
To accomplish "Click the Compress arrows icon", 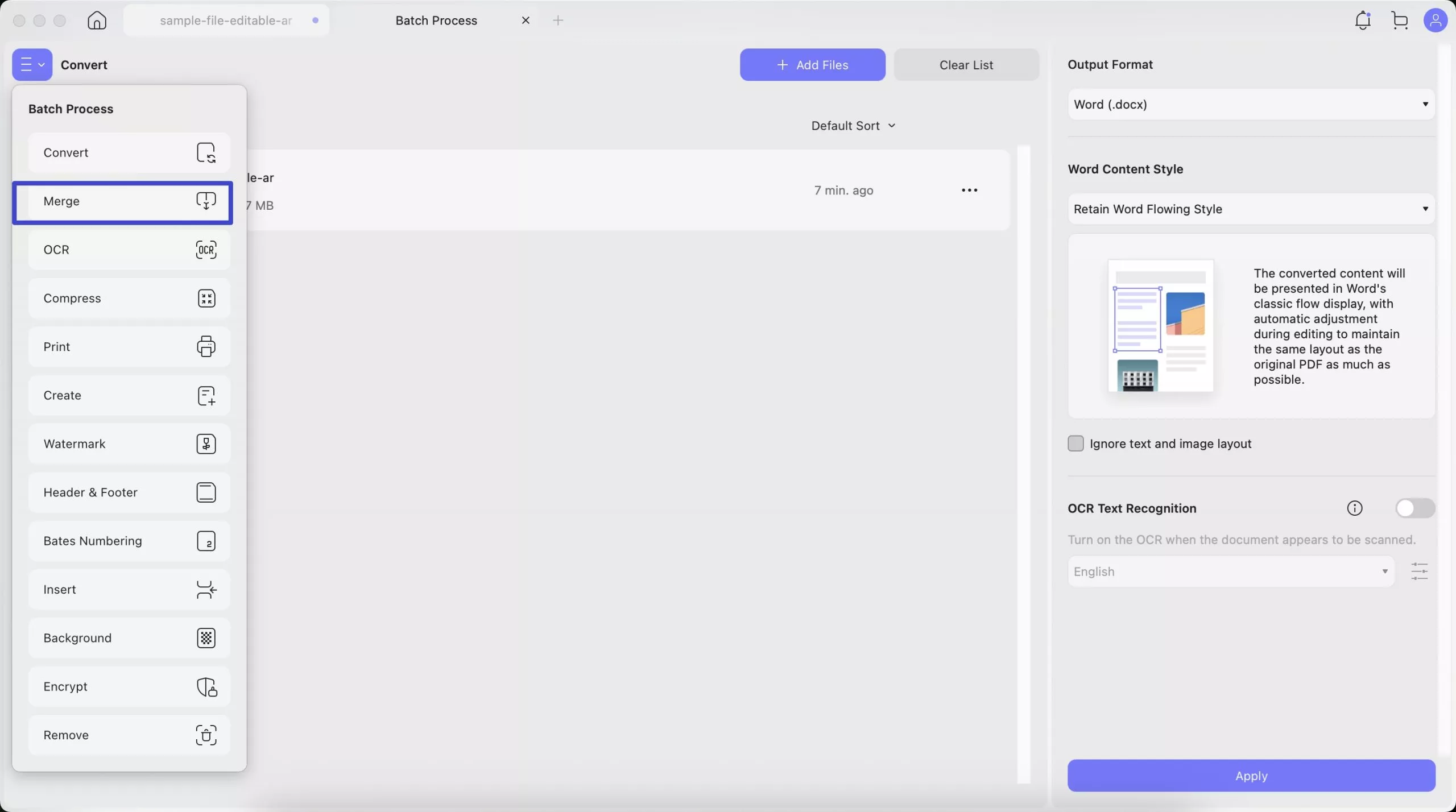I will point(206,298).
